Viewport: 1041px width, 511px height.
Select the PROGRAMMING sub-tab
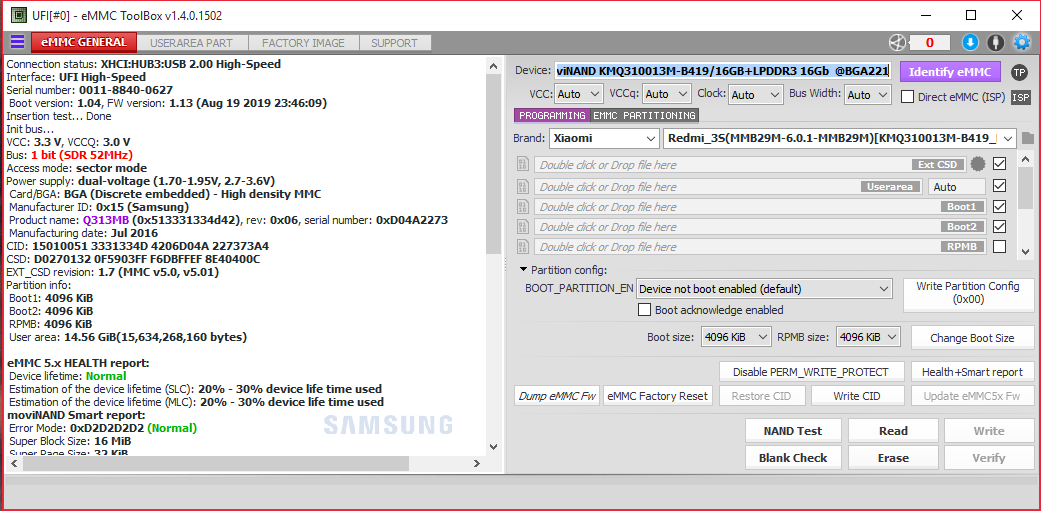pyautogui.click(x=552, y=115)
